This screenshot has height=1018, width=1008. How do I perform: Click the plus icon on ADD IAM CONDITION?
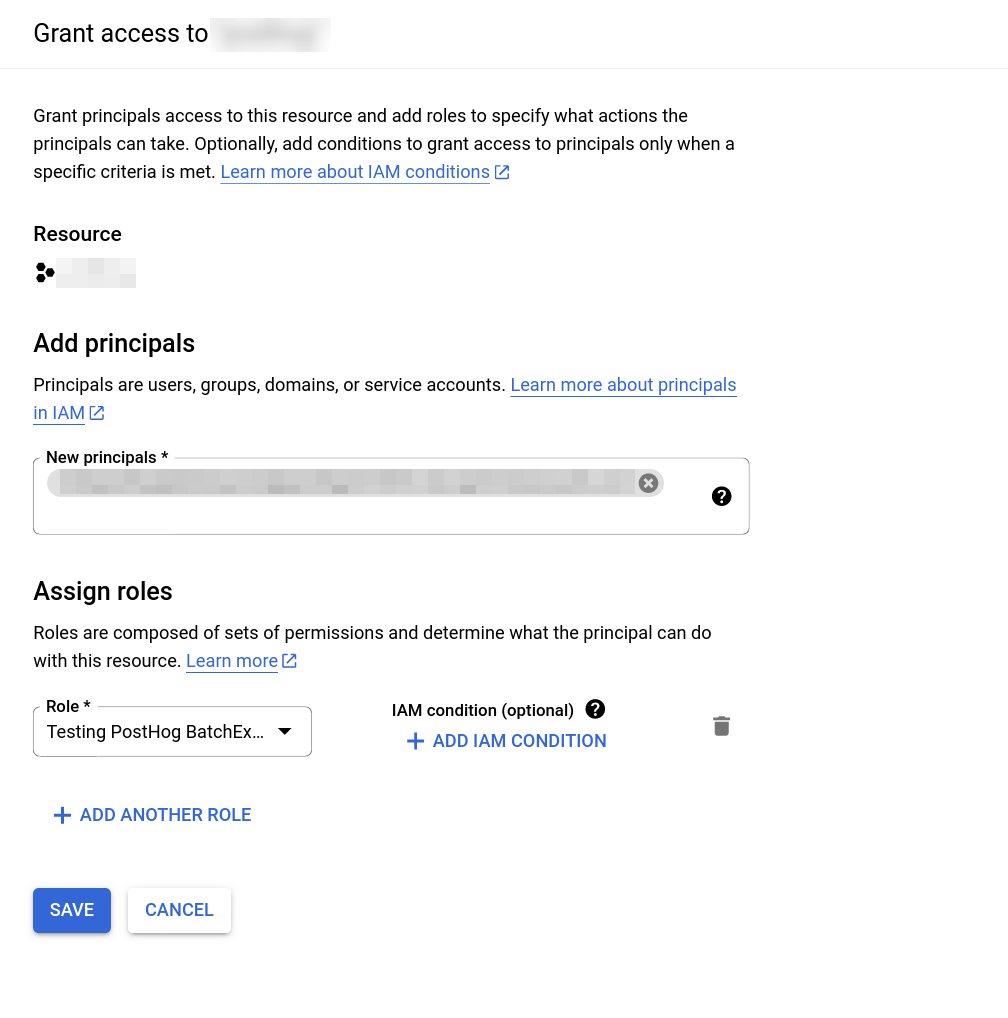pos(416,740)
